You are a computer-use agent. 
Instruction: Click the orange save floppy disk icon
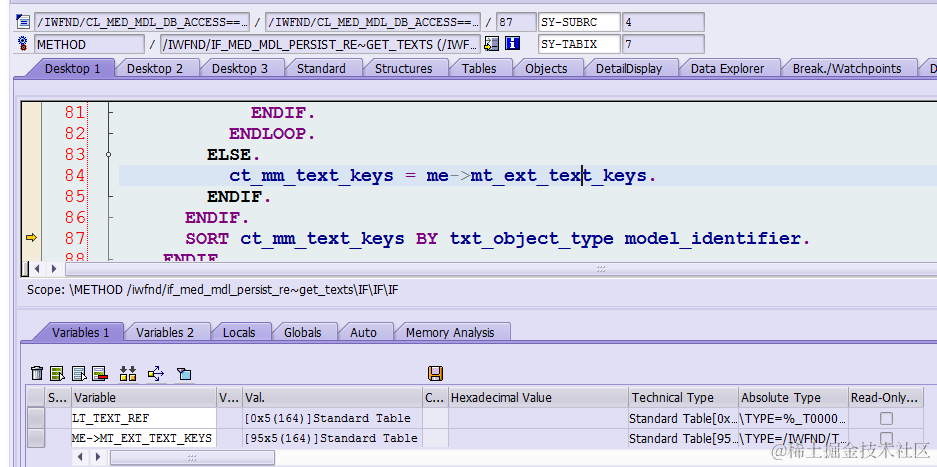click(x=435, y=374)
